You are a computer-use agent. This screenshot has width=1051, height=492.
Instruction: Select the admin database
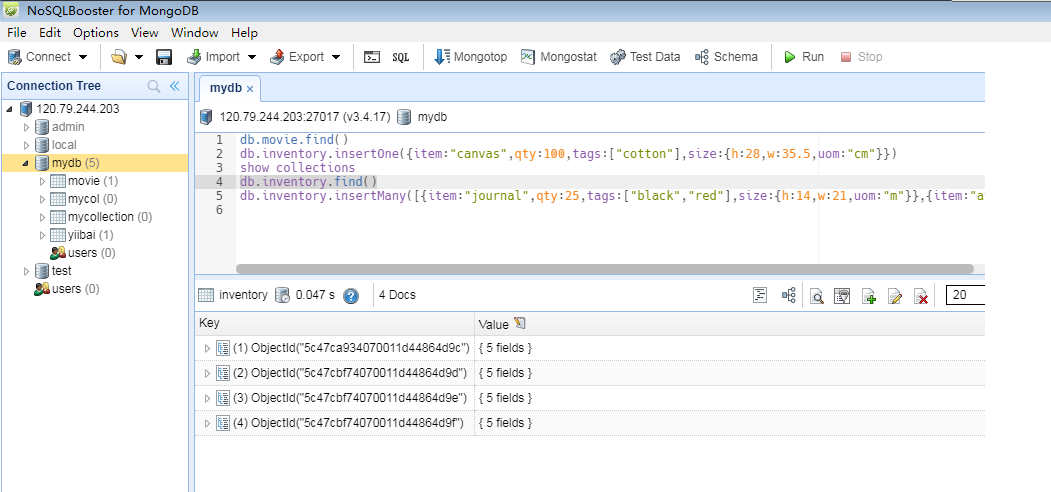pyautogui.click(x=68, y=127)
